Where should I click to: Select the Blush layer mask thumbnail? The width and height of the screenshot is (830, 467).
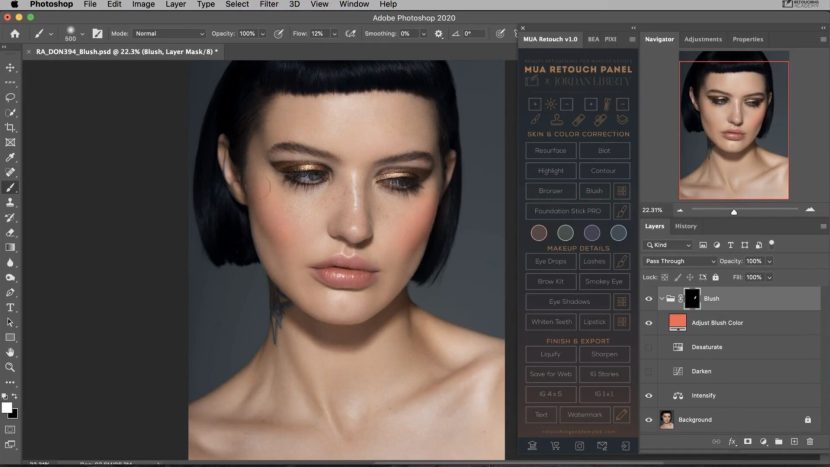[692, 299]
